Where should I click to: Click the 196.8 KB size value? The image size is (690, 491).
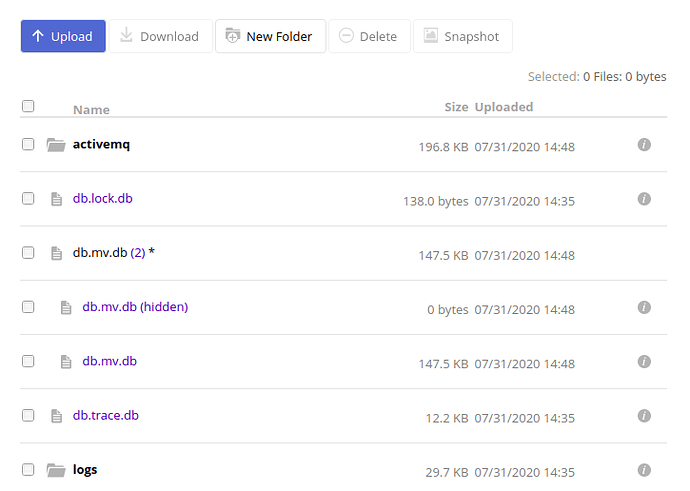tap(444, 147)
